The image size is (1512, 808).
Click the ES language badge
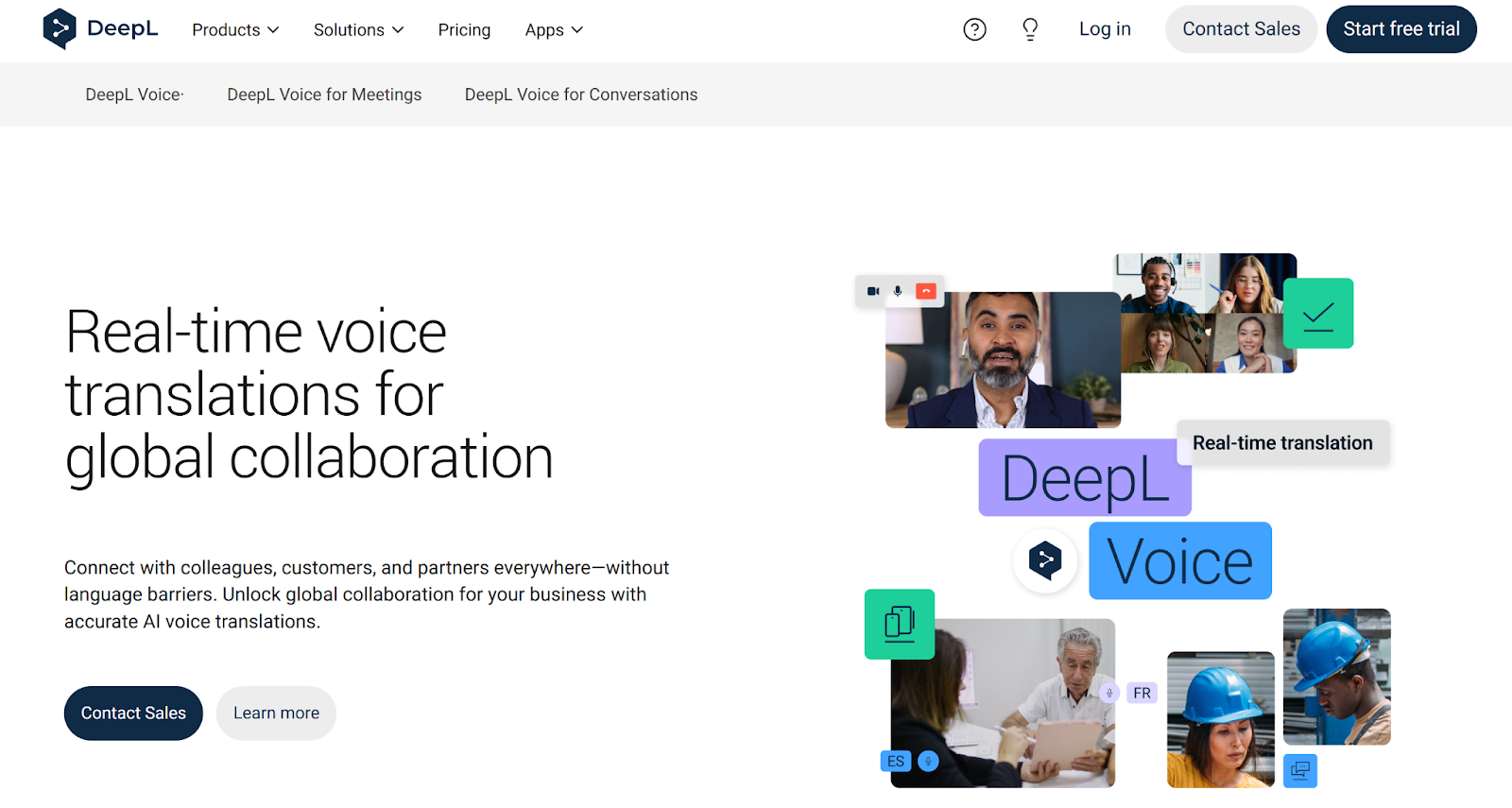point(896,761)
